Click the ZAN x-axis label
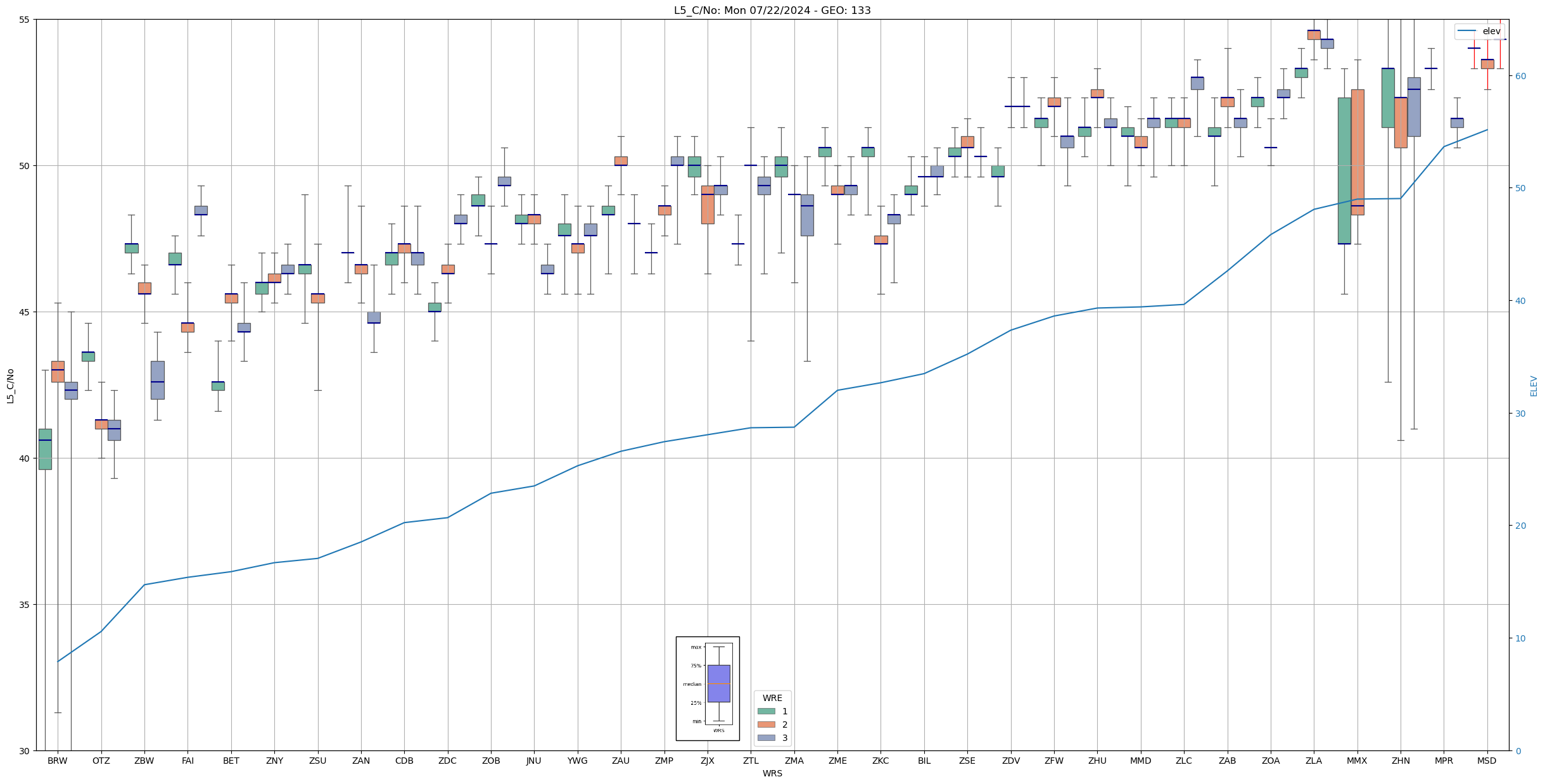 (361, 761)
